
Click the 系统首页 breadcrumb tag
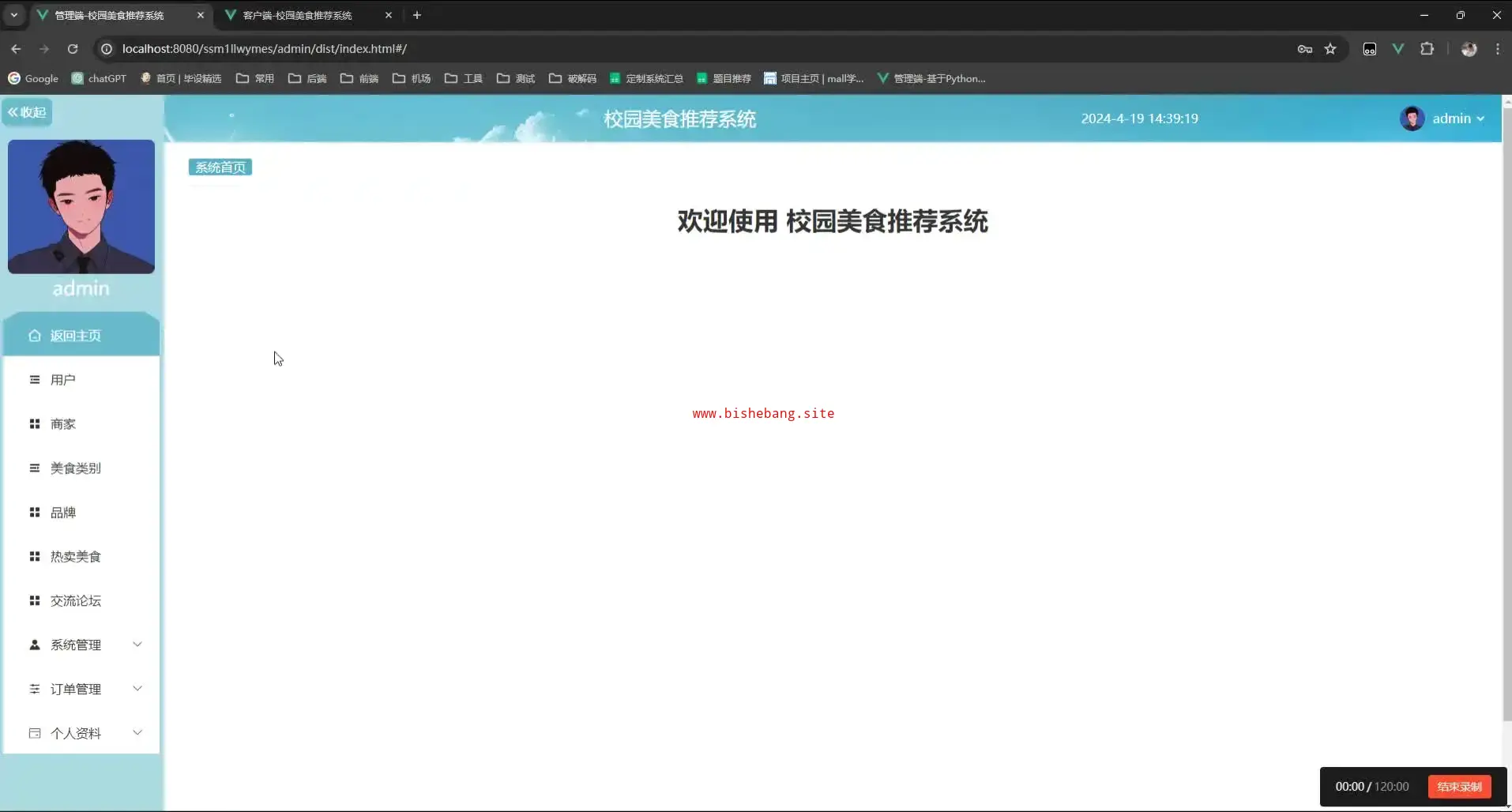(x=220, y=167)
